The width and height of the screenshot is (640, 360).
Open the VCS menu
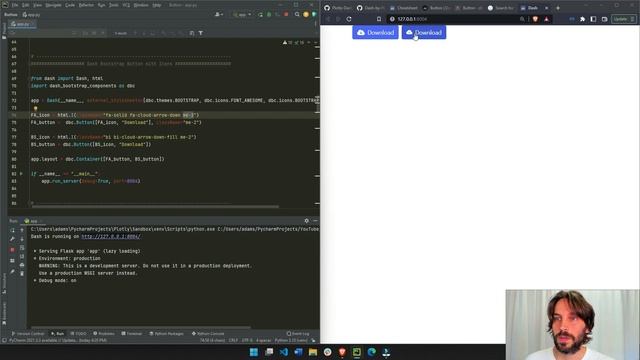tap(126, 5)
